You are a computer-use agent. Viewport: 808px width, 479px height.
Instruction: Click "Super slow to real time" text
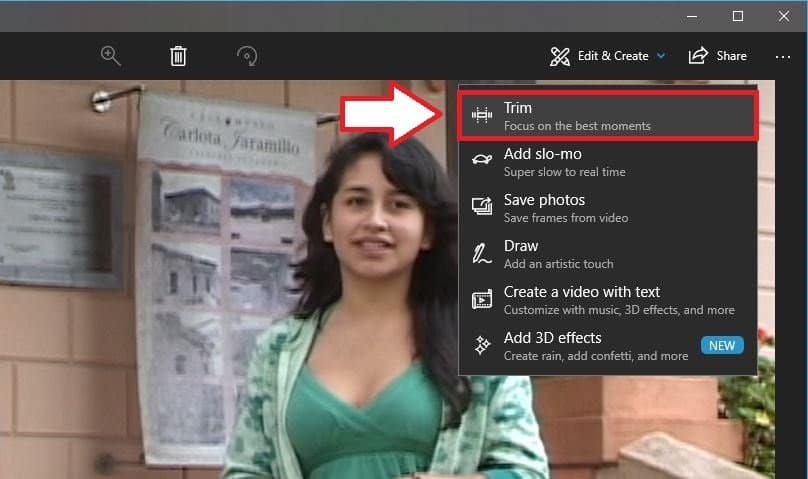pyautogui.click(x=565, y=172)
